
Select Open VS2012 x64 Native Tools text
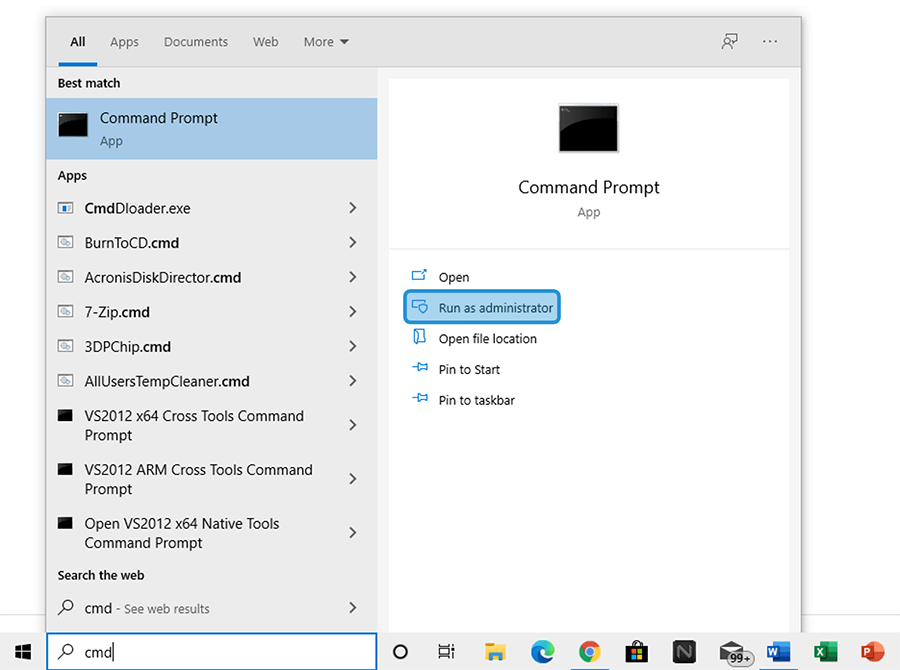point(181,533)
